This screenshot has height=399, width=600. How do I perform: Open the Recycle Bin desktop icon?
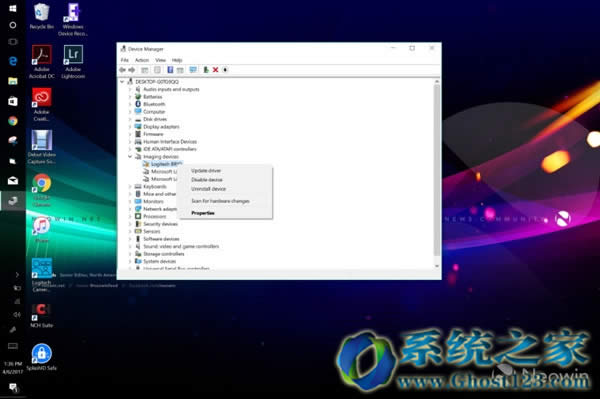click(42, 16)
